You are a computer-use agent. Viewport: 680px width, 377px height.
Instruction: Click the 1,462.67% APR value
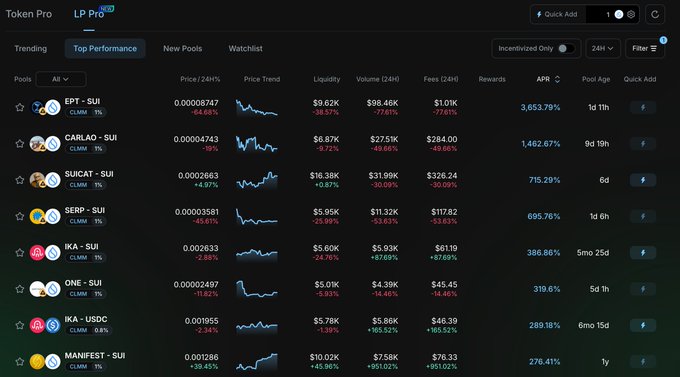(540, 144)
